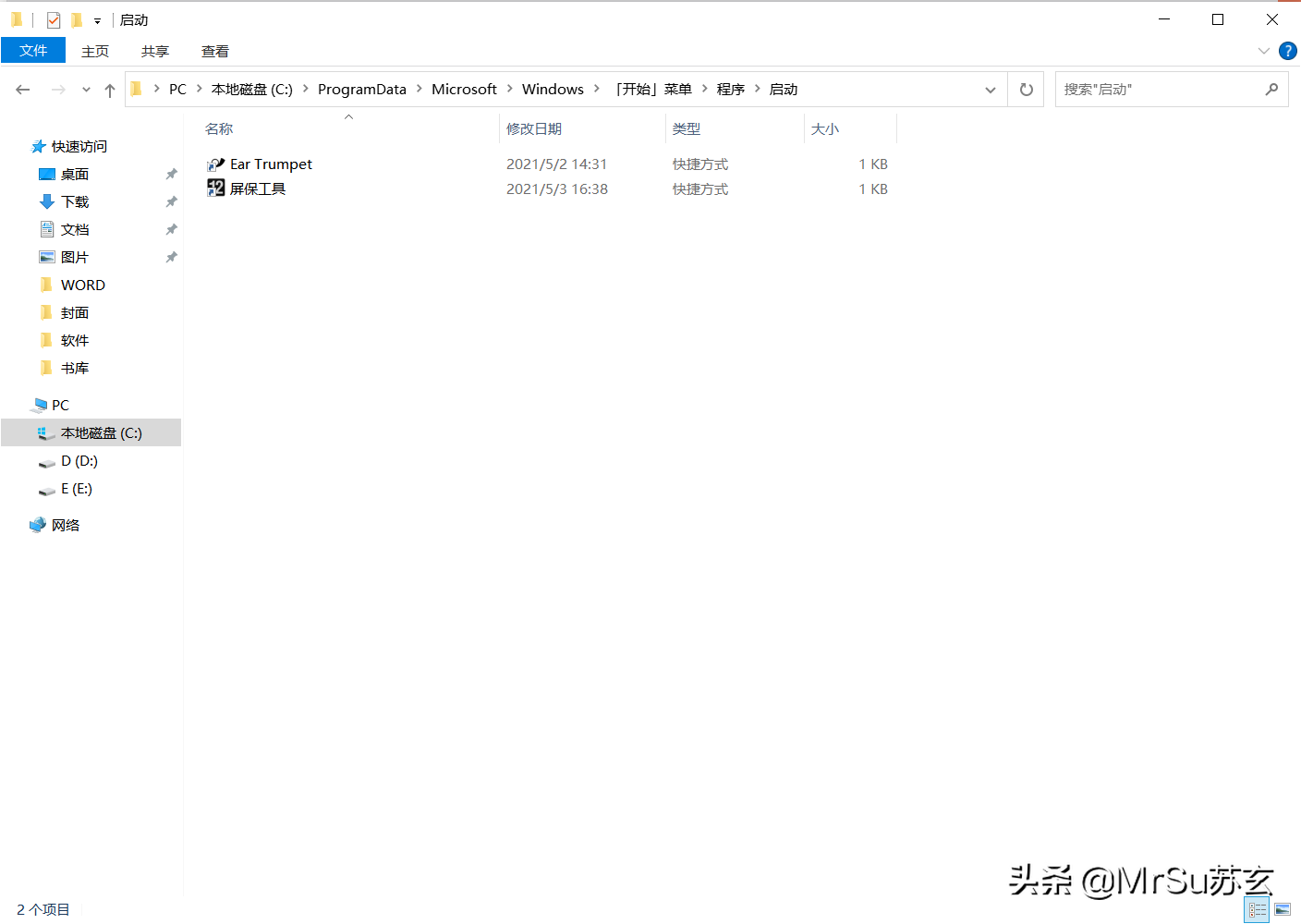Open 下载 in the navigation pane
The width and height of the screenshot is (1301, 924).
(x=75, y=201)
